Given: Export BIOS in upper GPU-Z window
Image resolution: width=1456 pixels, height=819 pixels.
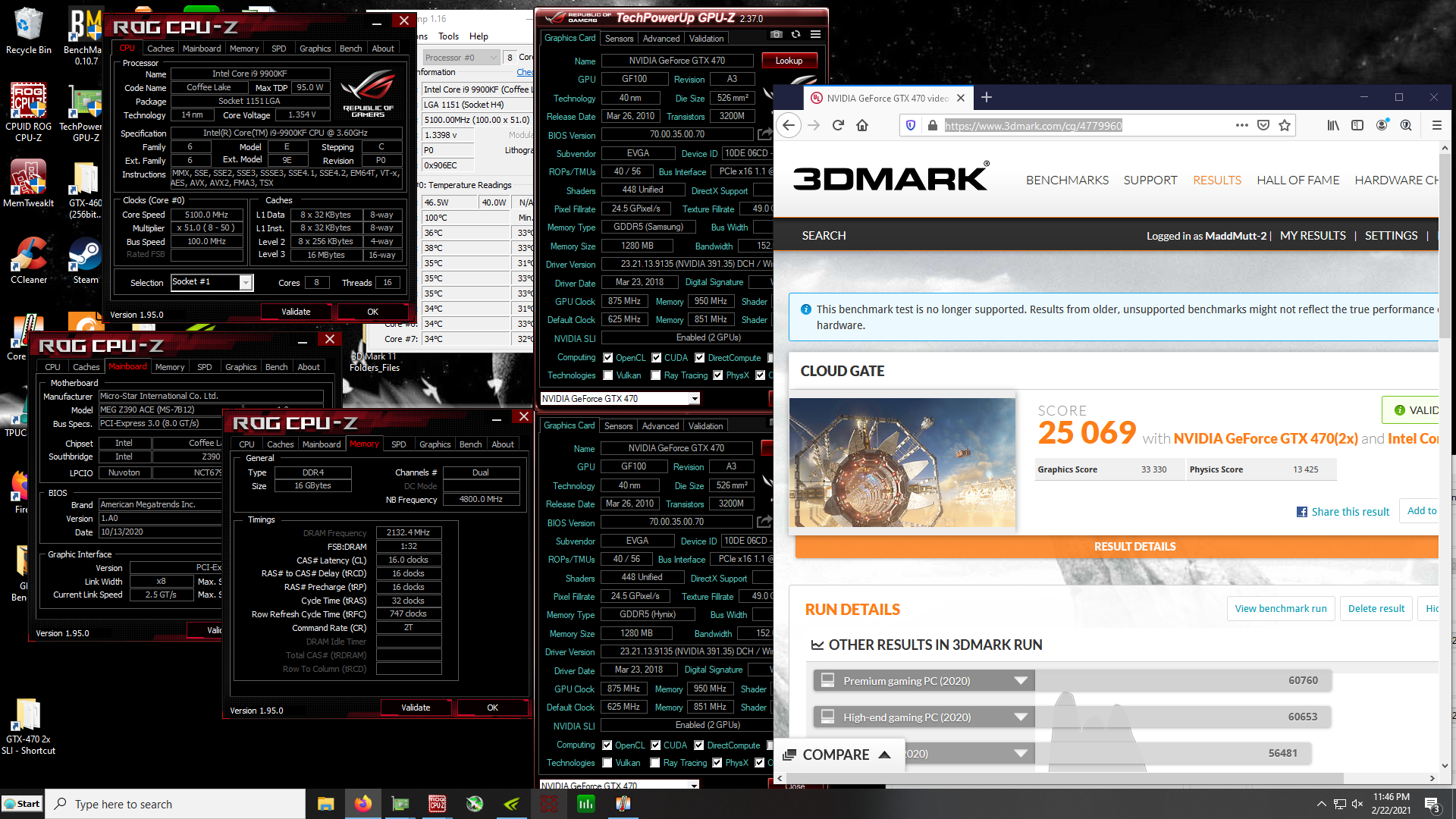Looking at the screenshot, I should pyautogui.click(x=764, y=134).
